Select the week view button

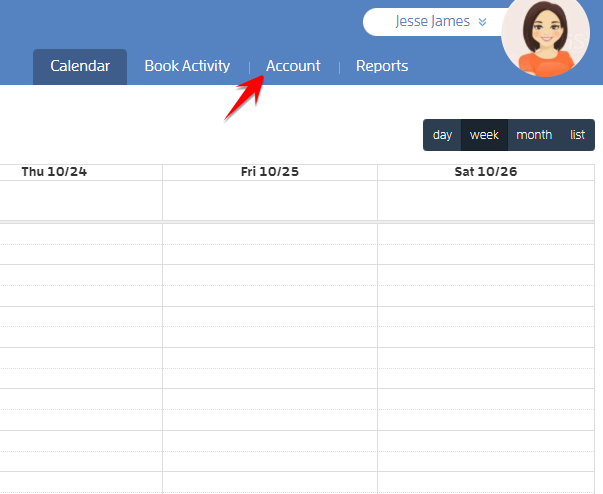[x=484, y=135]
